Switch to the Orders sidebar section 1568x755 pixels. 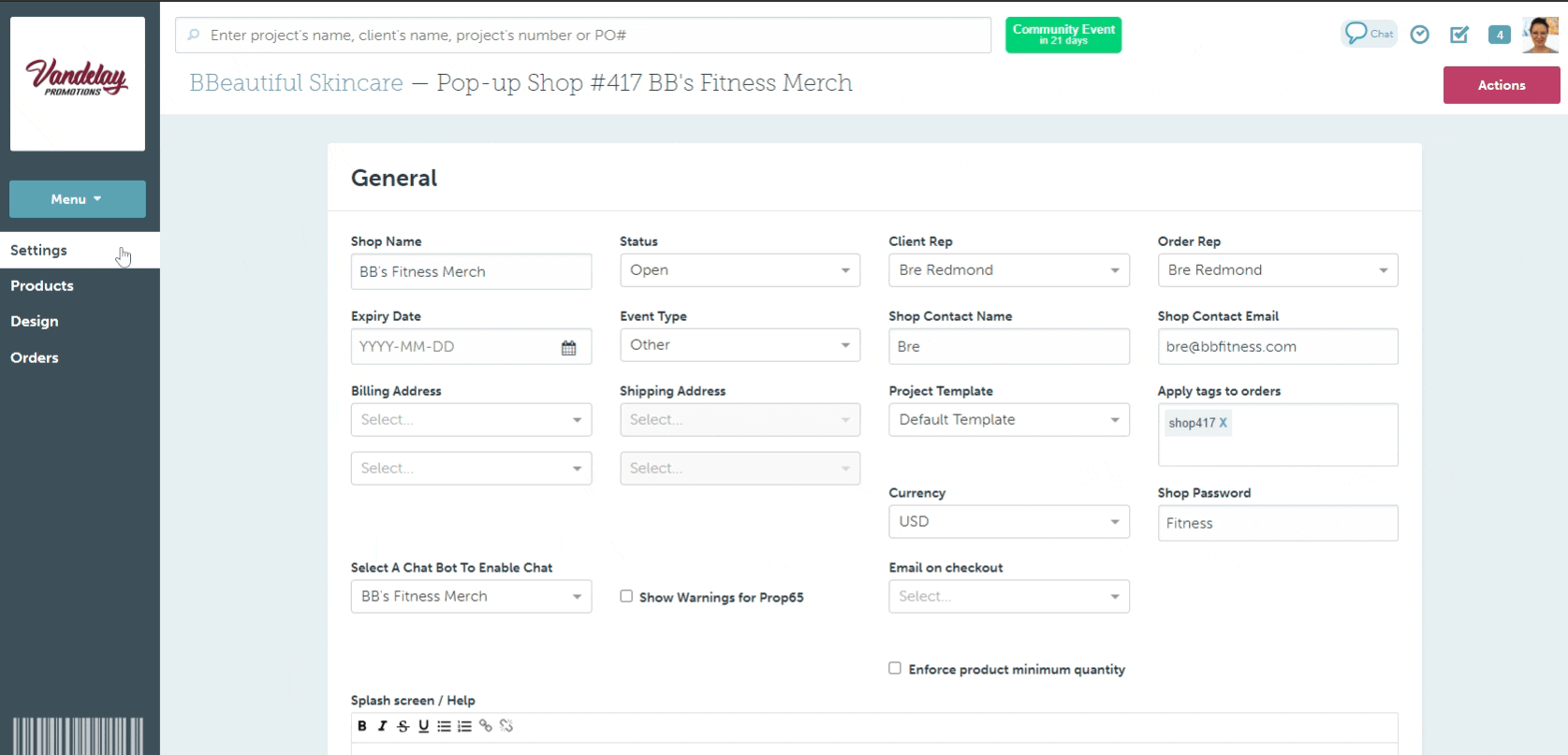click(x=35, y=357)
